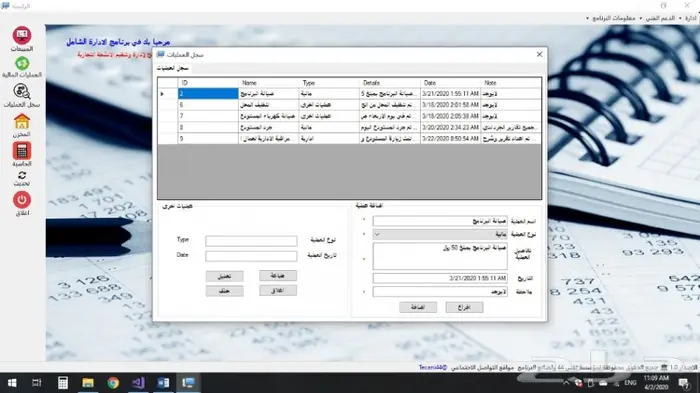Click the ENG language indicator in tray
The width and height of the screenshot is (700, 393).
[x=630, y=383]
